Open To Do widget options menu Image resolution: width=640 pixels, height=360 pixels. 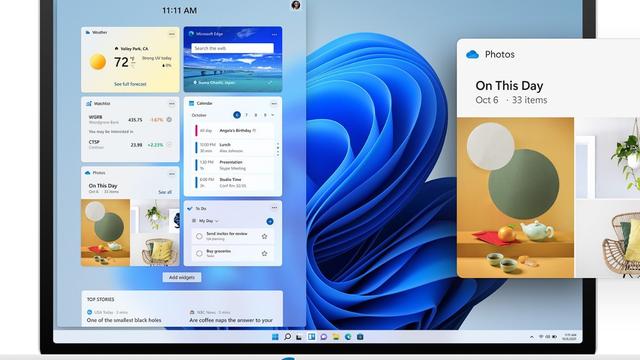click(x=274, y=208)
